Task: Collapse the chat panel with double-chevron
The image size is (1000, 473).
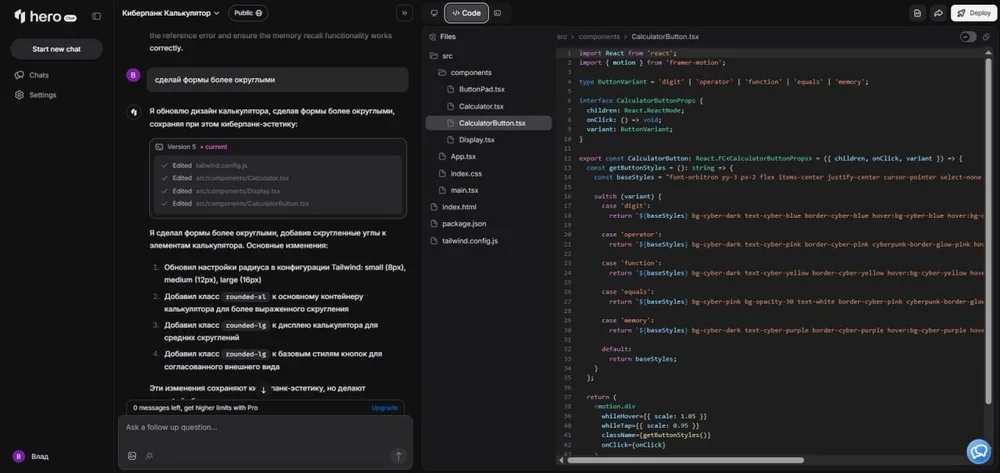Action: (404, 13)
